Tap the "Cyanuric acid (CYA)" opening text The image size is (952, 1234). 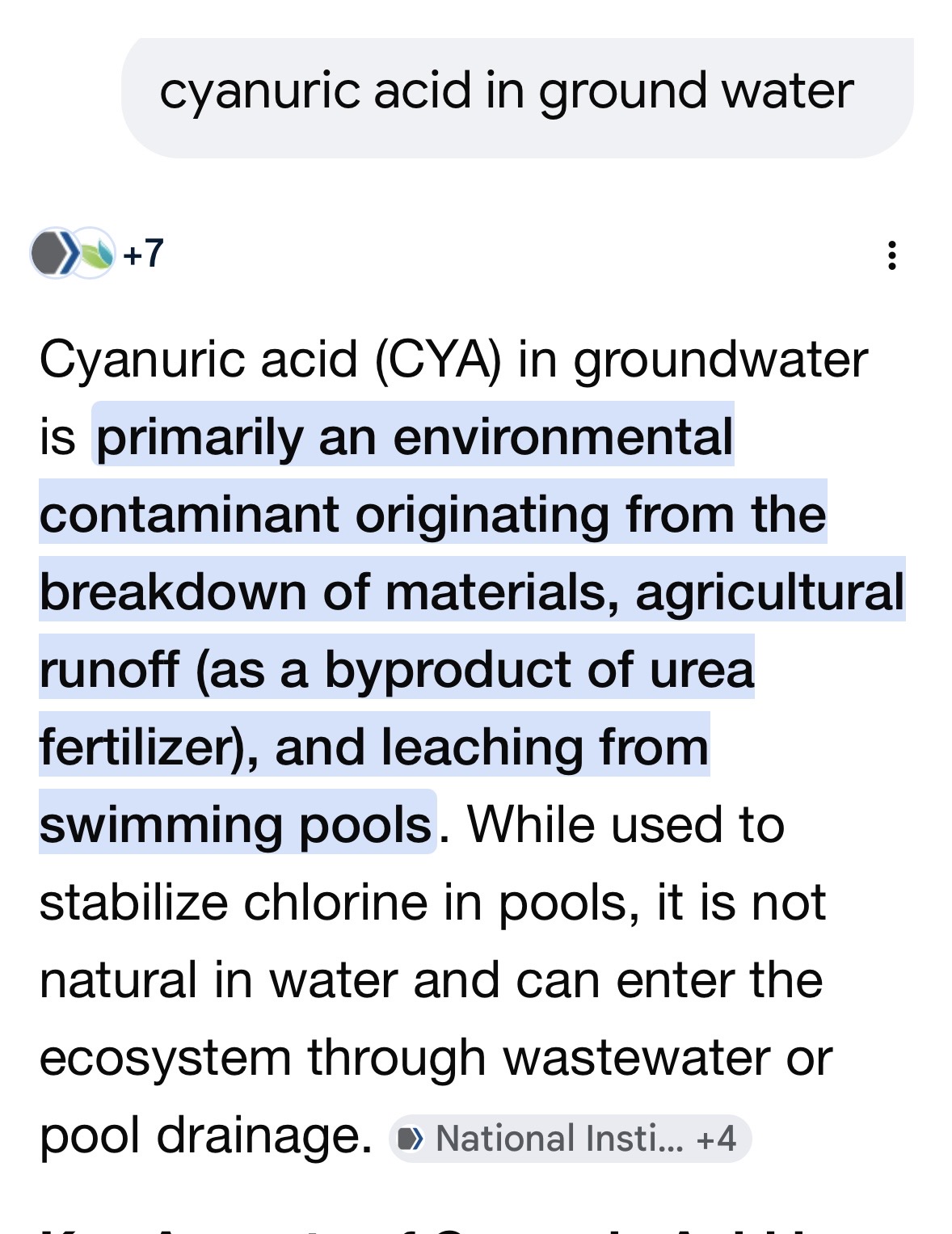pyautogui.click(x=270, y=359)
